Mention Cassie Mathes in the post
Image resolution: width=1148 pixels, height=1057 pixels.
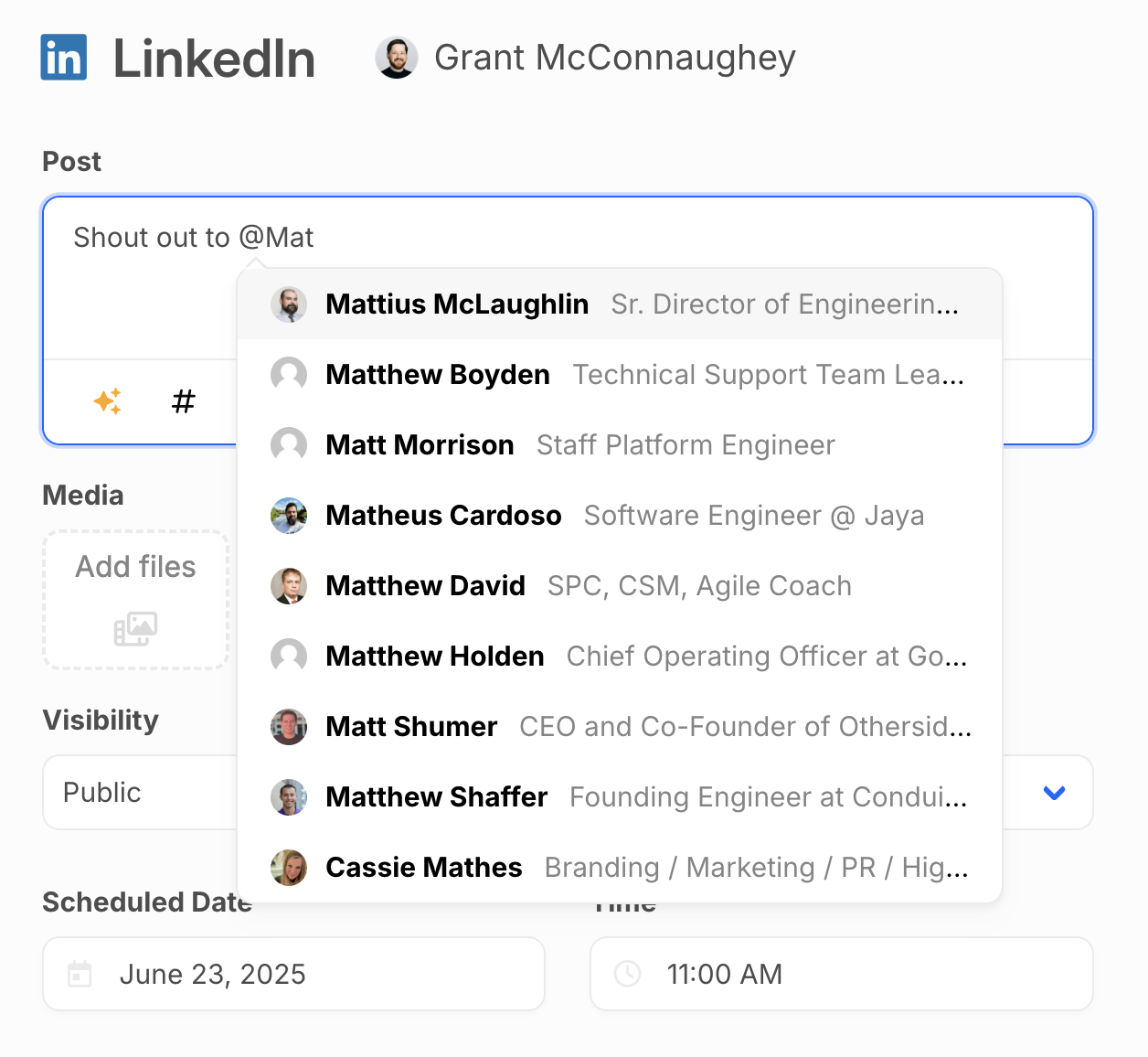[x=620, y=868]
